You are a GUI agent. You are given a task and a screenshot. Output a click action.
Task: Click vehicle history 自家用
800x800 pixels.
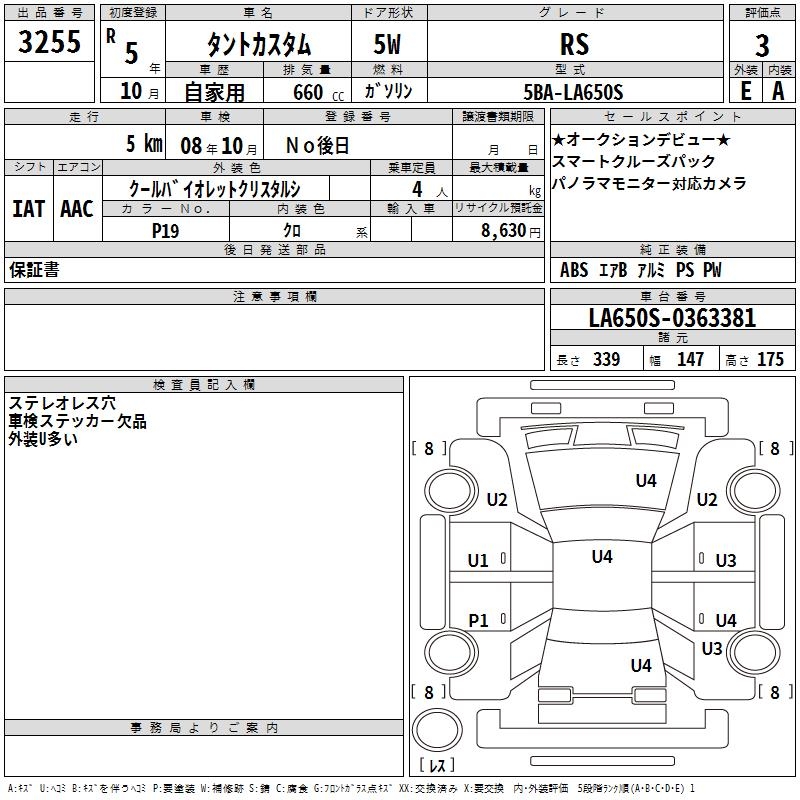tap(214, 92)
